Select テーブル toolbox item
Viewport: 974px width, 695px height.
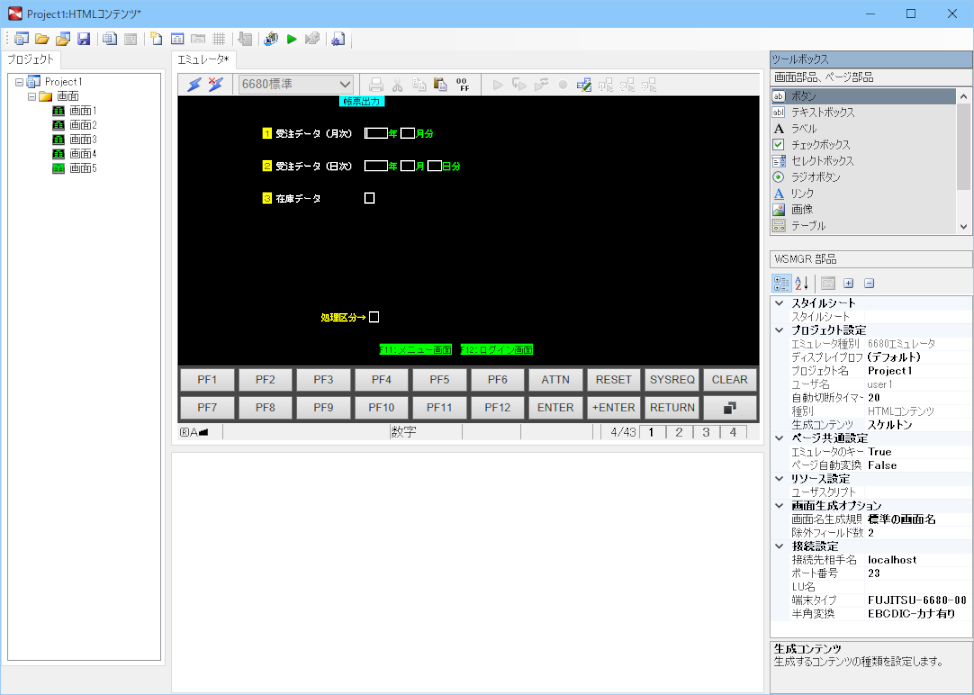pyautogui.click(x=863, y=225)
